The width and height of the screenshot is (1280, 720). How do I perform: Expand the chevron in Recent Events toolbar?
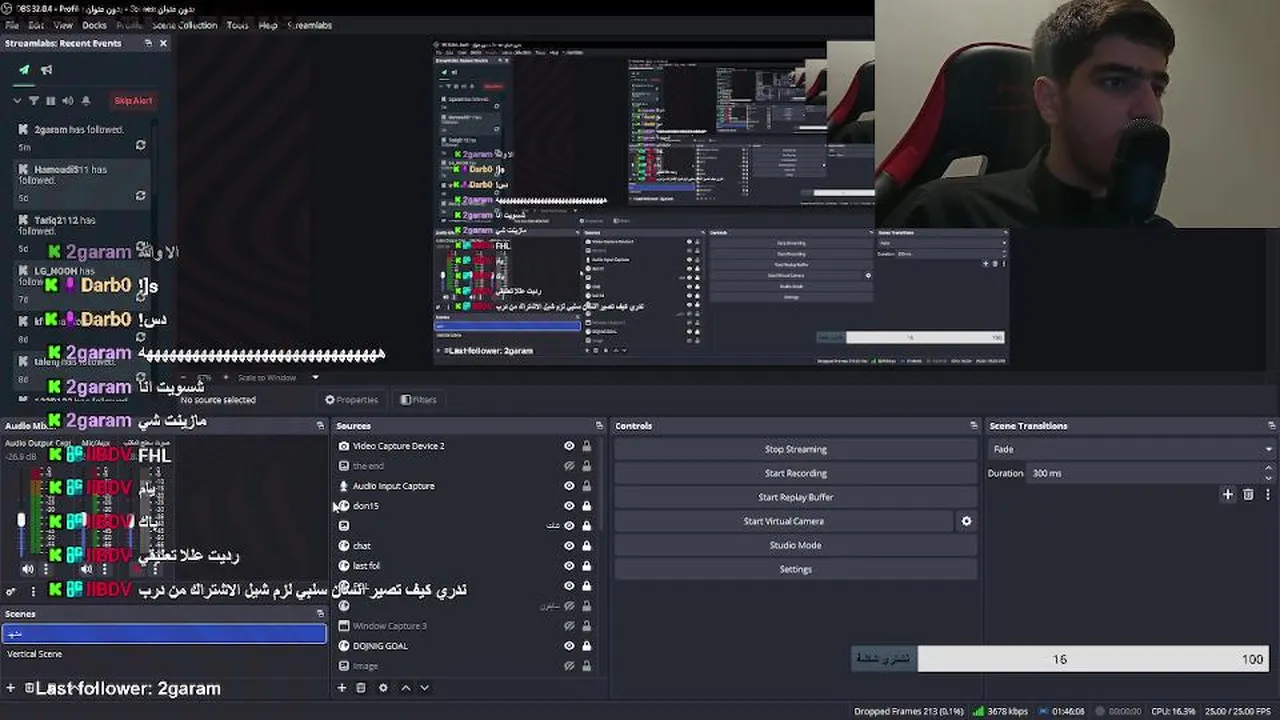click(17, 100)
